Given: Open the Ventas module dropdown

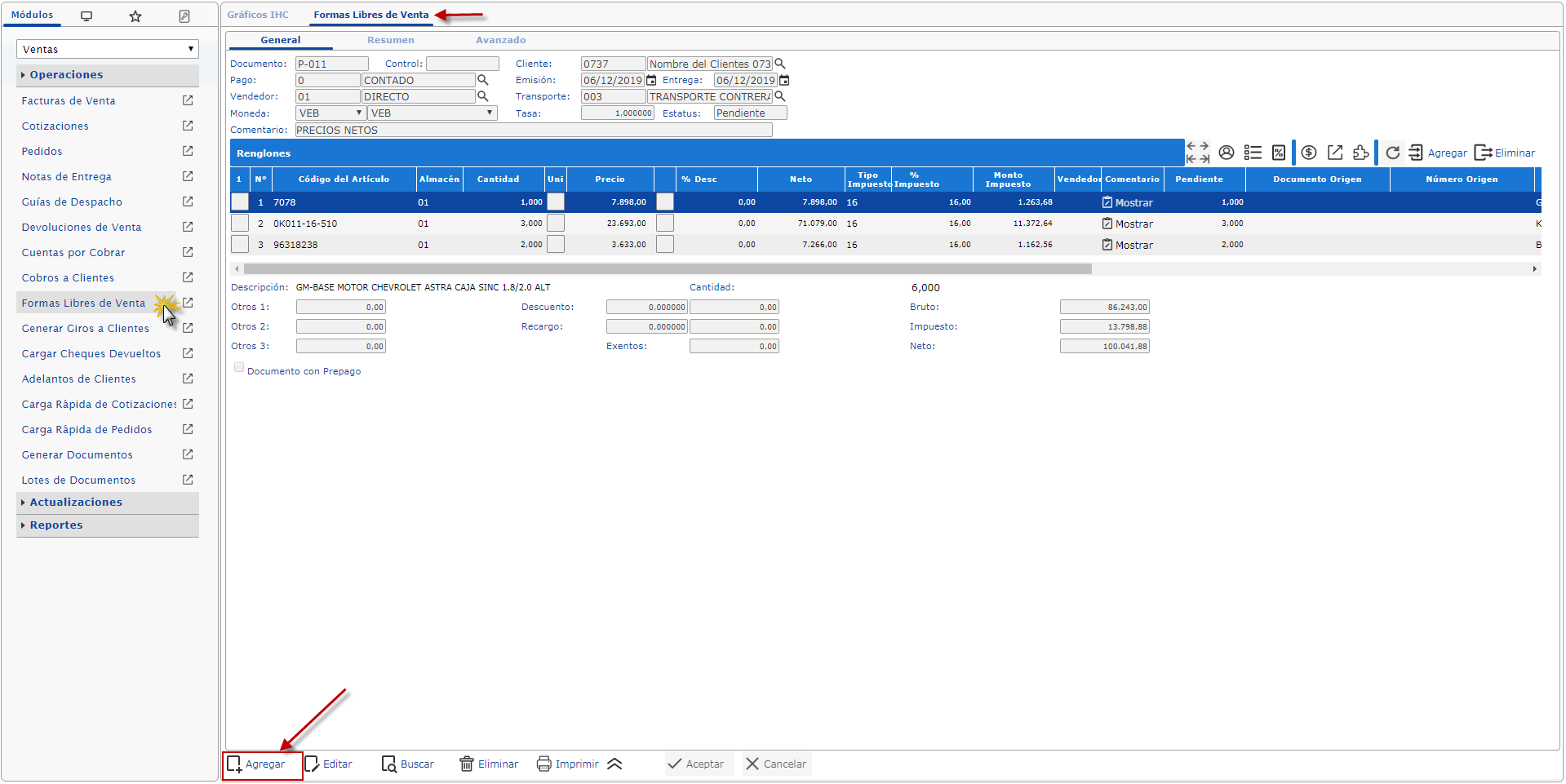Looking at the screenshot, I should coord(108,49).
